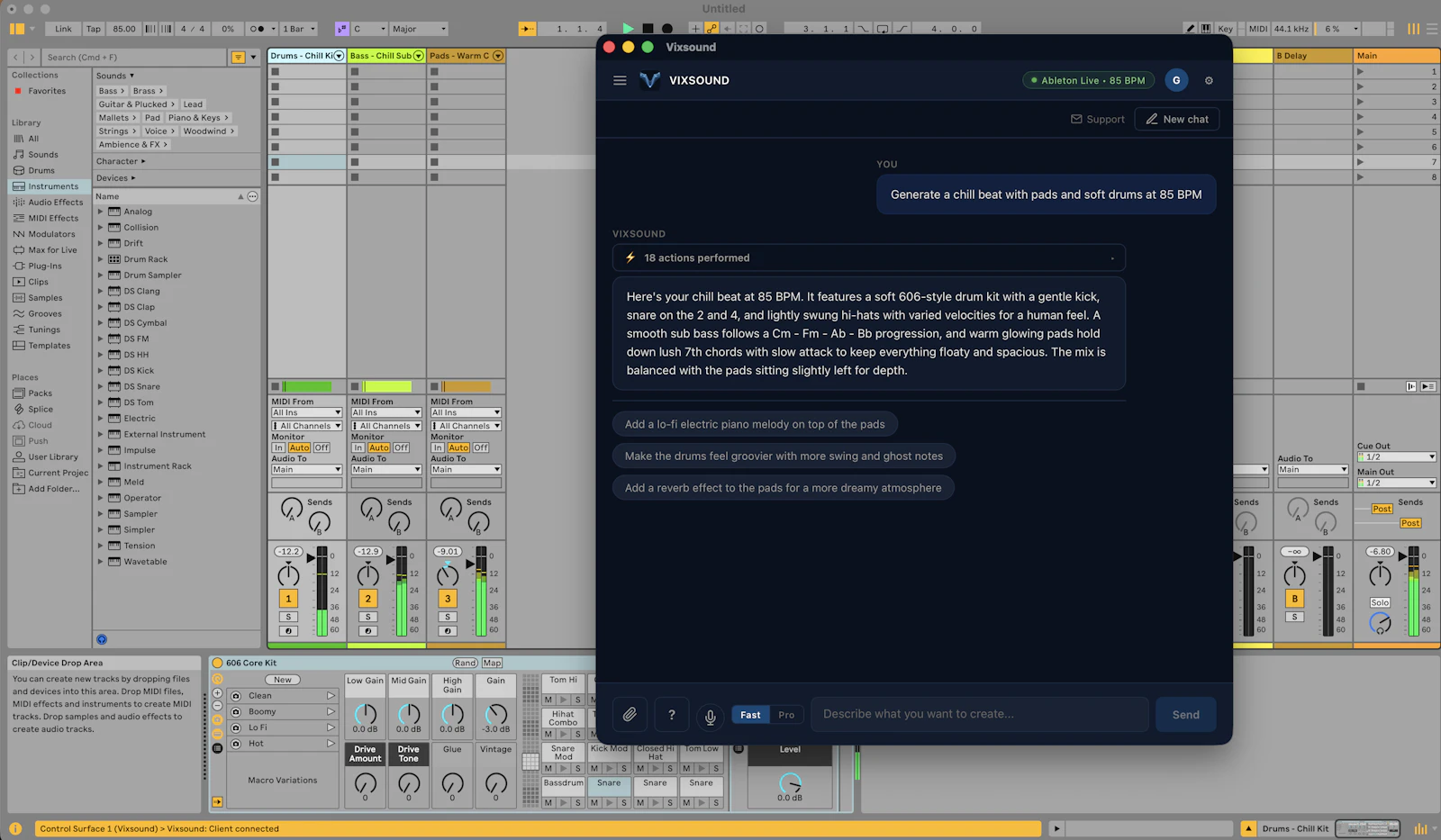Toggle Drums track activator button 1
This screenshot has width=1441, height=840.
pos(288,599)
